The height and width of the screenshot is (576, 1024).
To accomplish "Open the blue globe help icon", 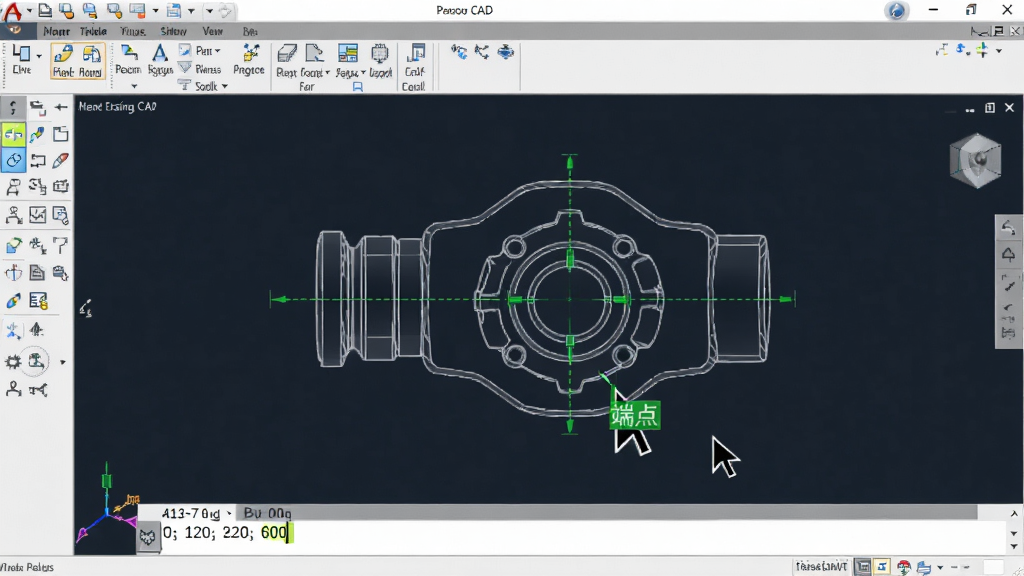I will [x=896, y=10].
